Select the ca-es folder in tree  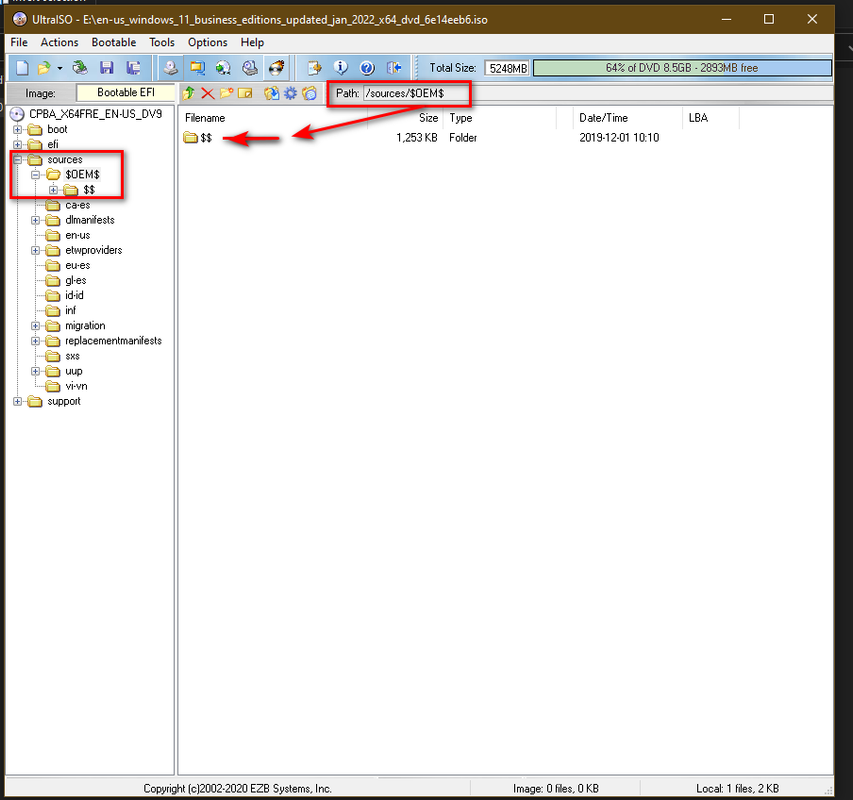77,205
